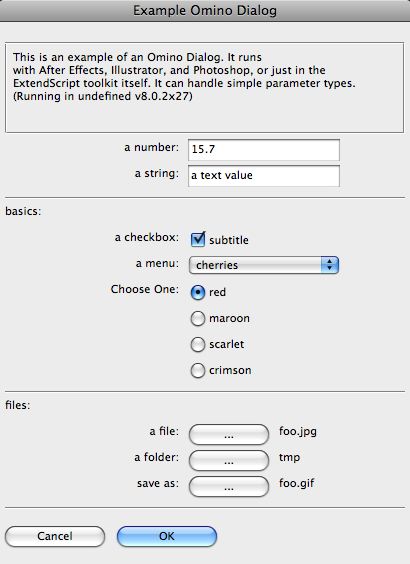
Task: Select the red radio button
Action: coord(198,292)
